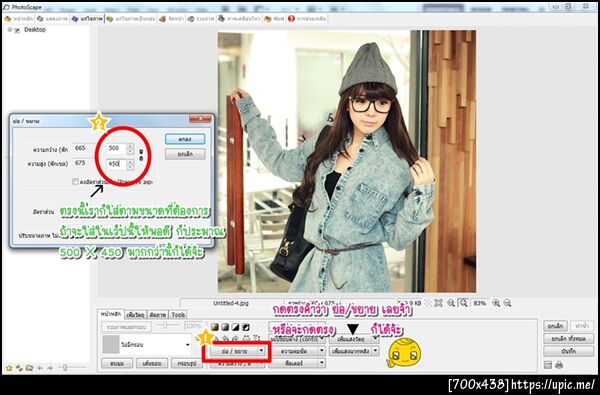Click the Frame Line button

(187, 363)
